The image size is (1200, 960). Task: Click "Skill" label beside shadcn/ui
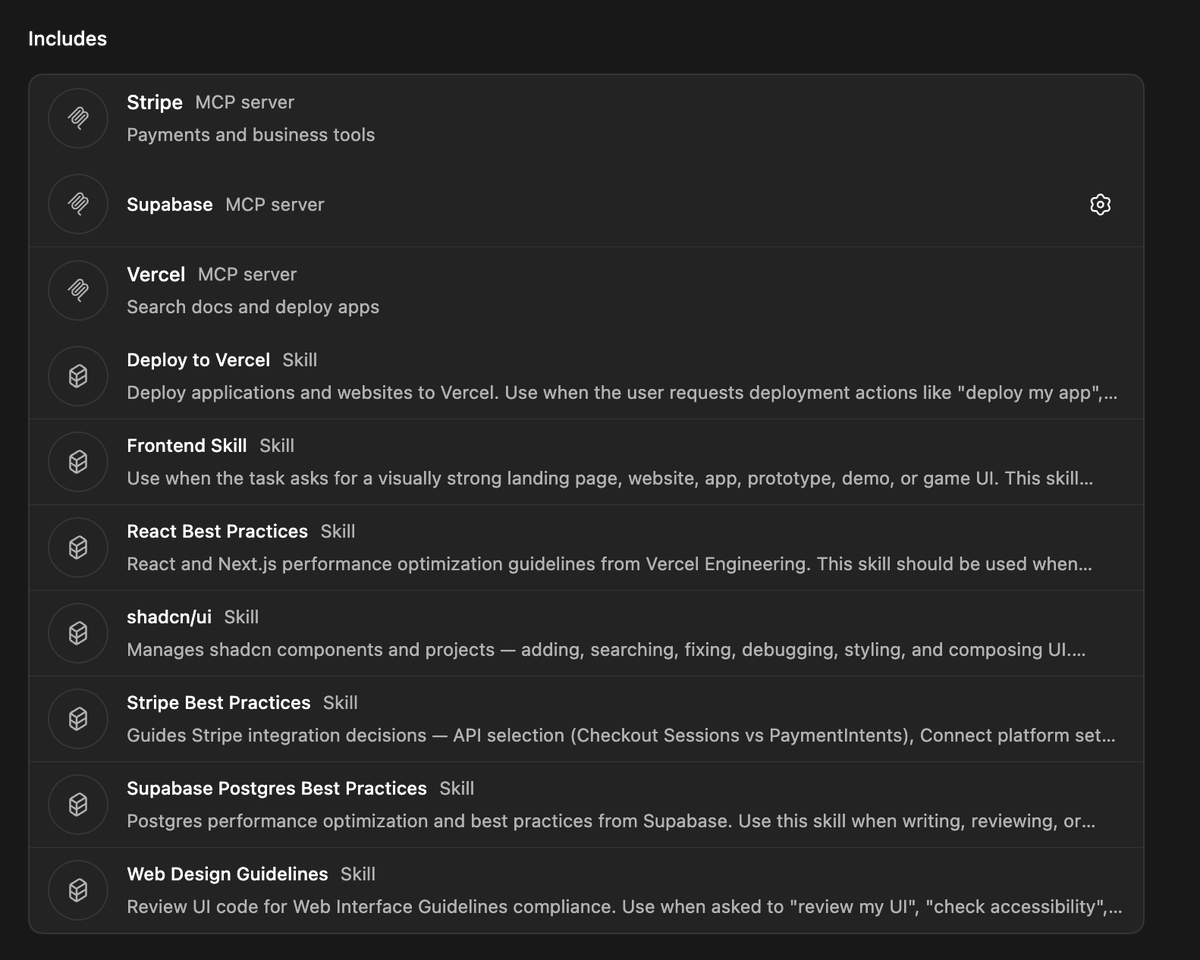coord(241,617)
